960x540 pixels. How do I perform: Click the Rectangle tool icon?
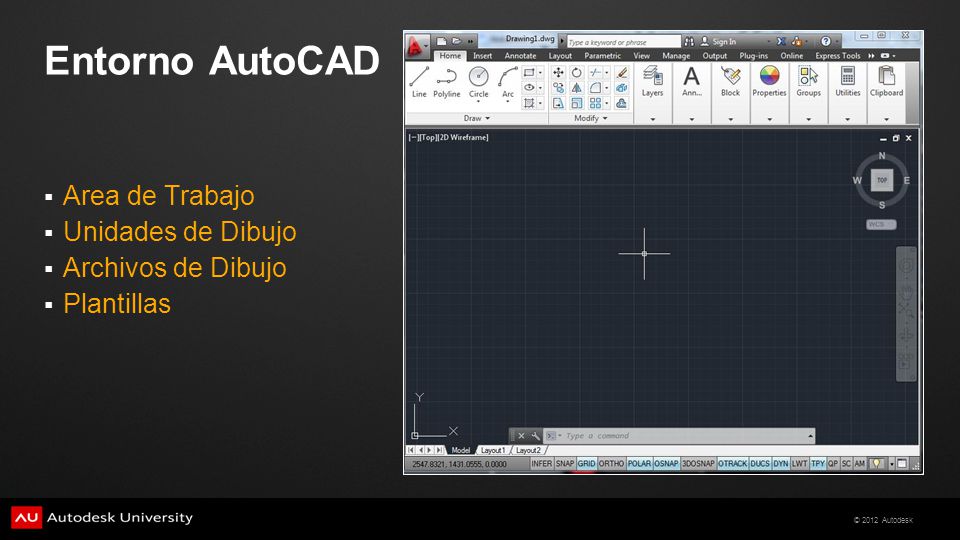pyautogui.click(x=529, y=72)
